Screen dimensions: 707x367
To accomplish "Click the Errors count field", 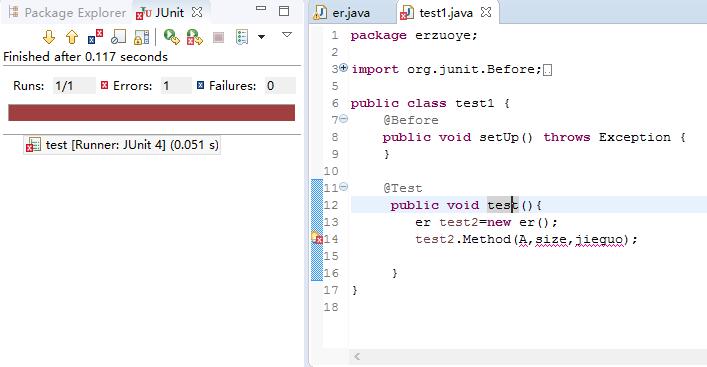I will (176, 86).
